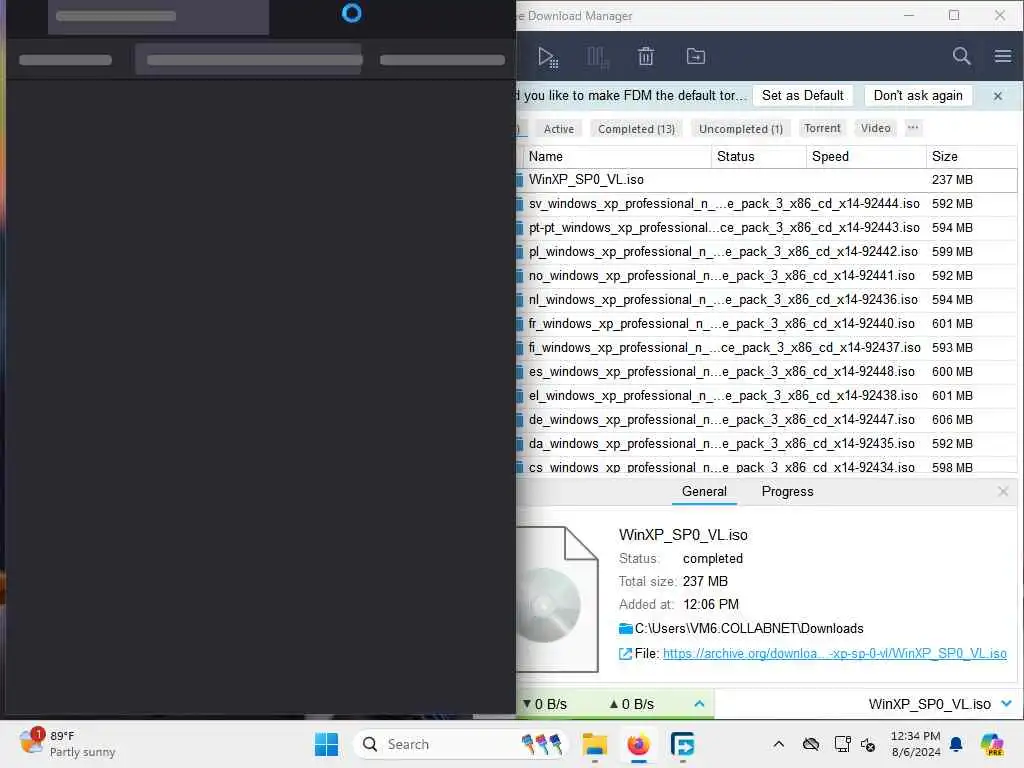This screenshot has width=1024, height=768.
Task: Open the clock showing 12:34 PM
Action: pos(916,744)
